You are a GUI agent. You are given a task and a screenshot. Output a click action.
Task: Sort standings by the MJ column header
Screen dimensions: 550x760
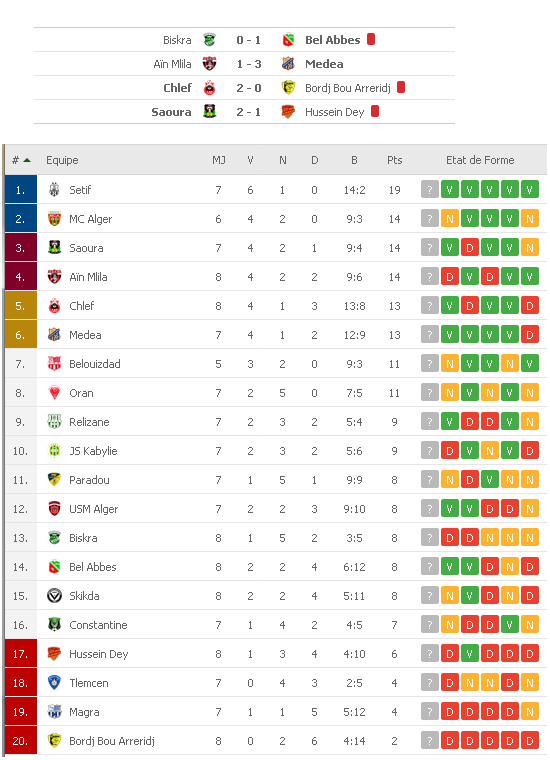219,160
